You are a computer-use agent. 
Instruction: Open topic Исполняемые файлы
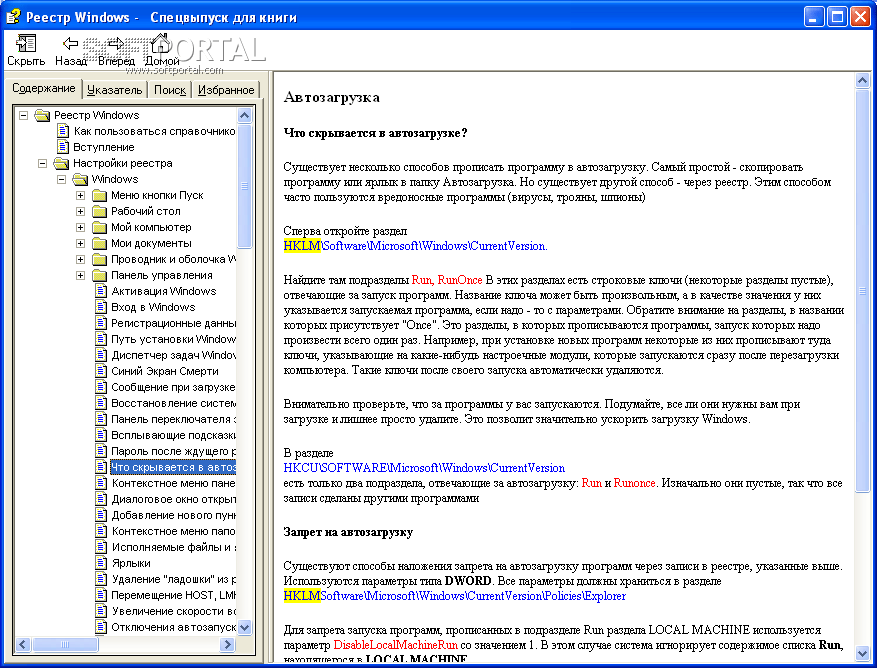[173, 547]
